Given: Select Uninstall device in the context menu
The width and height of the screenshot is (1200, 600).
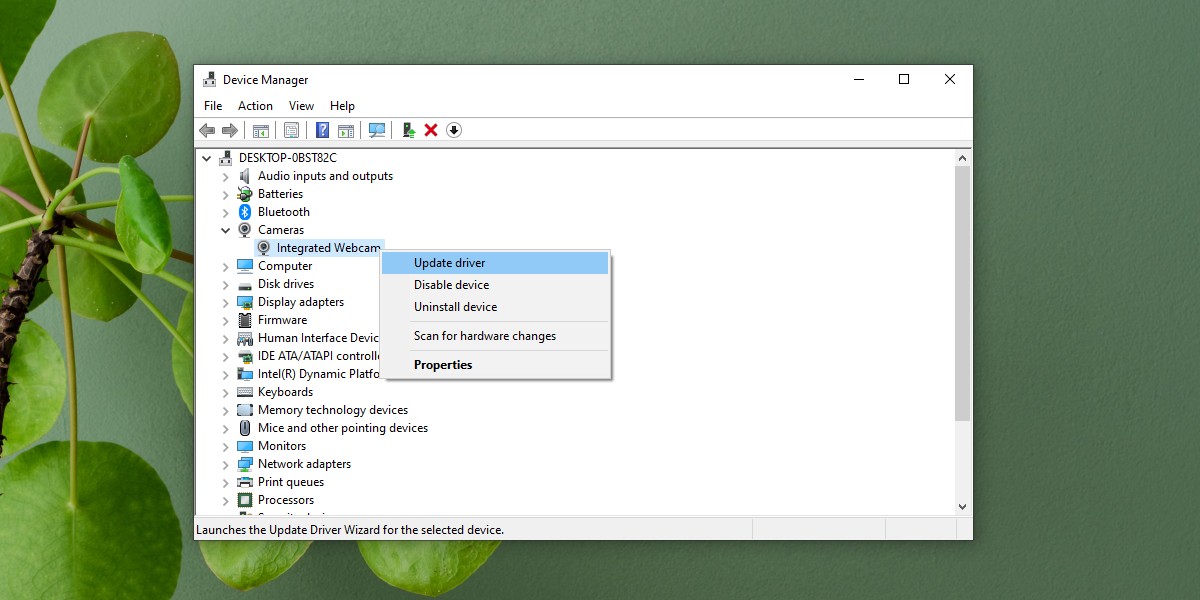Looking at the screenshot, I should [x=455, y=306].
